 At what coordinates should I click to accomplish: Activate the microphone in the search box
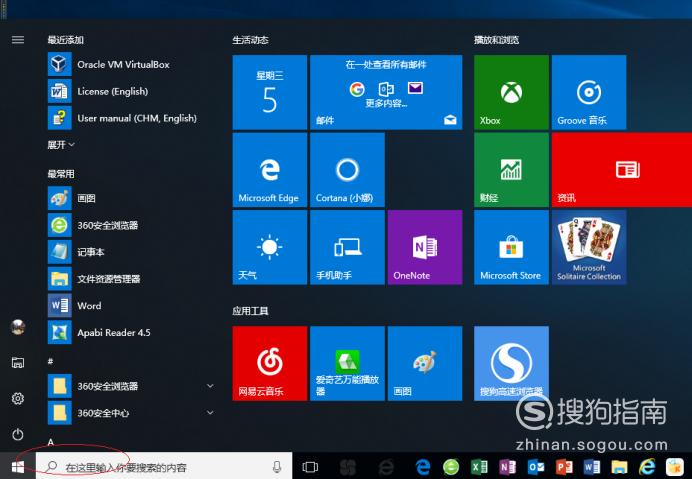click(x=277, y=467)
